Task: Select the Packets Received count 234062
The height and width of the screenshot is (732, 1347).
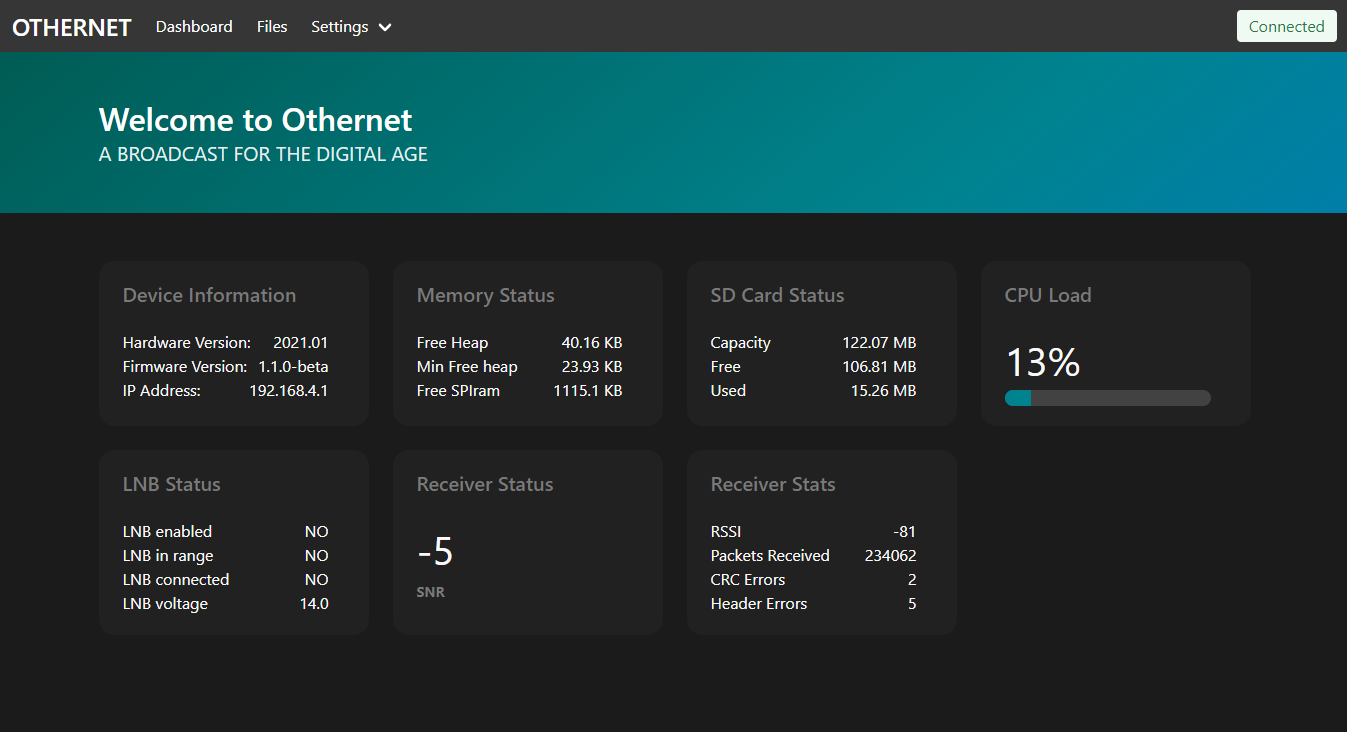Action: [x=890, y=556]
